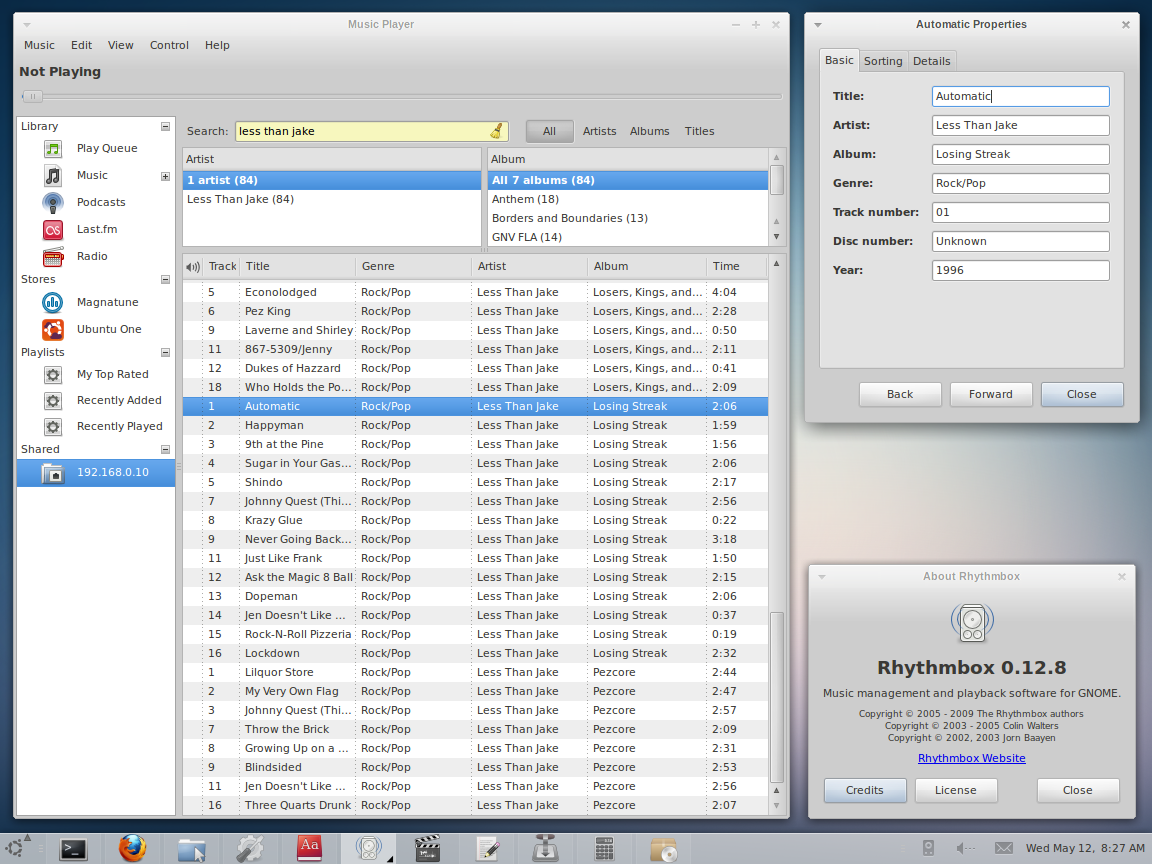1152x864 pixels.
Task: Open the Play Queue icon in Library
Action: click(53, 148)
